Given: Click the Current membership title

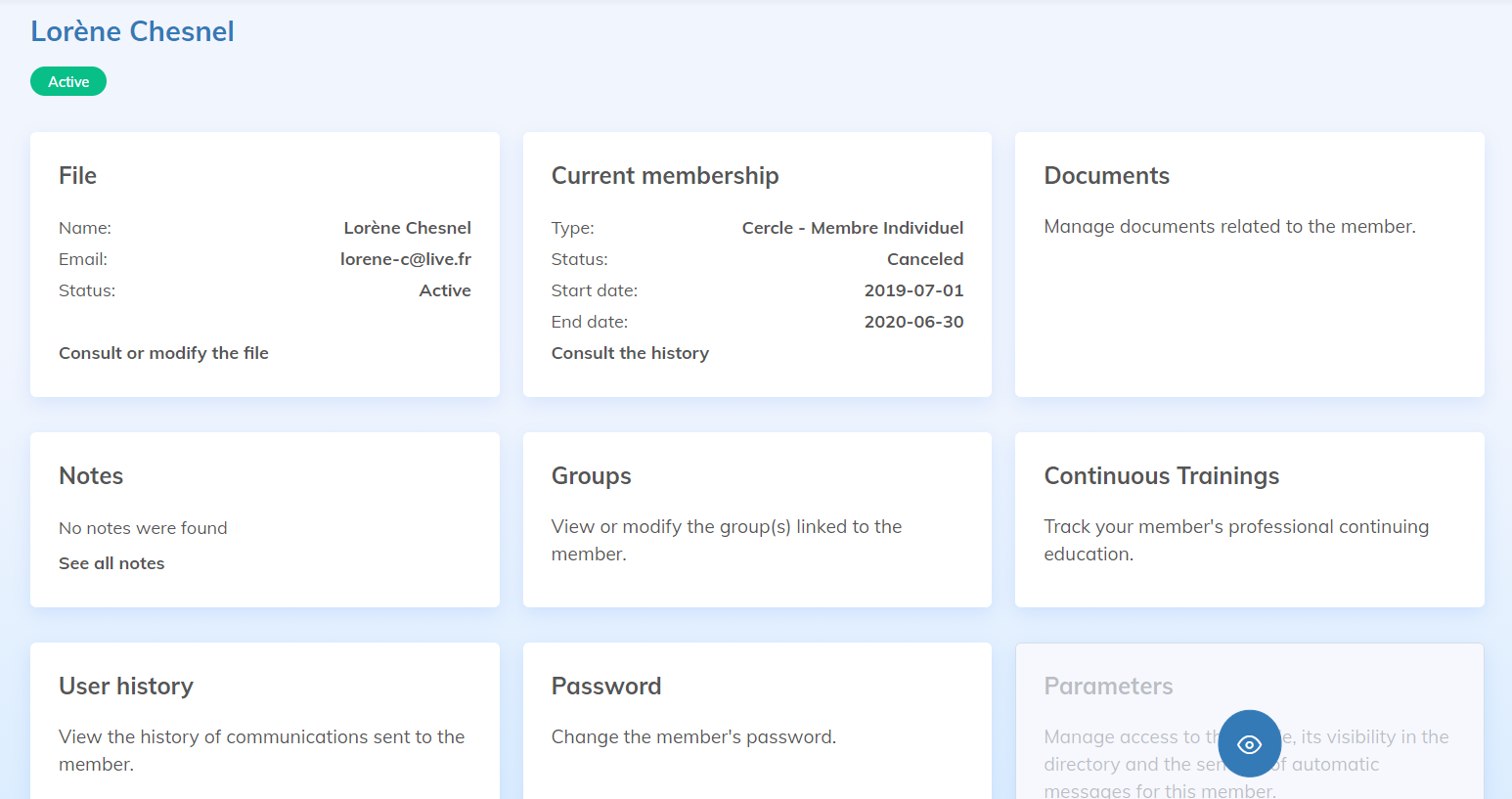Looking at the screenshot, I should 665,176.
